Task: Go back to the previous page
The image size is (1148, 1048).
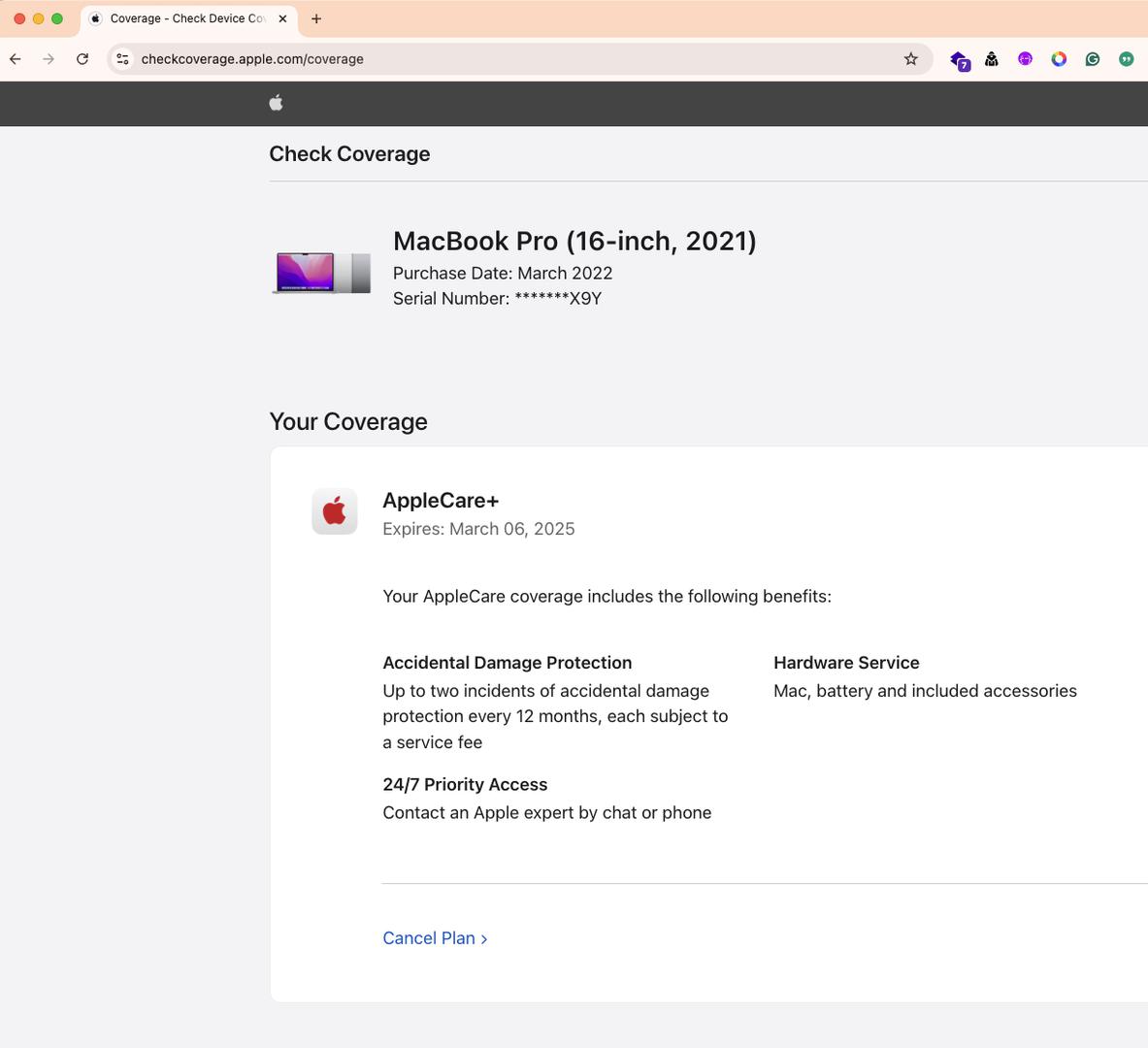Action: coord(16,59)
